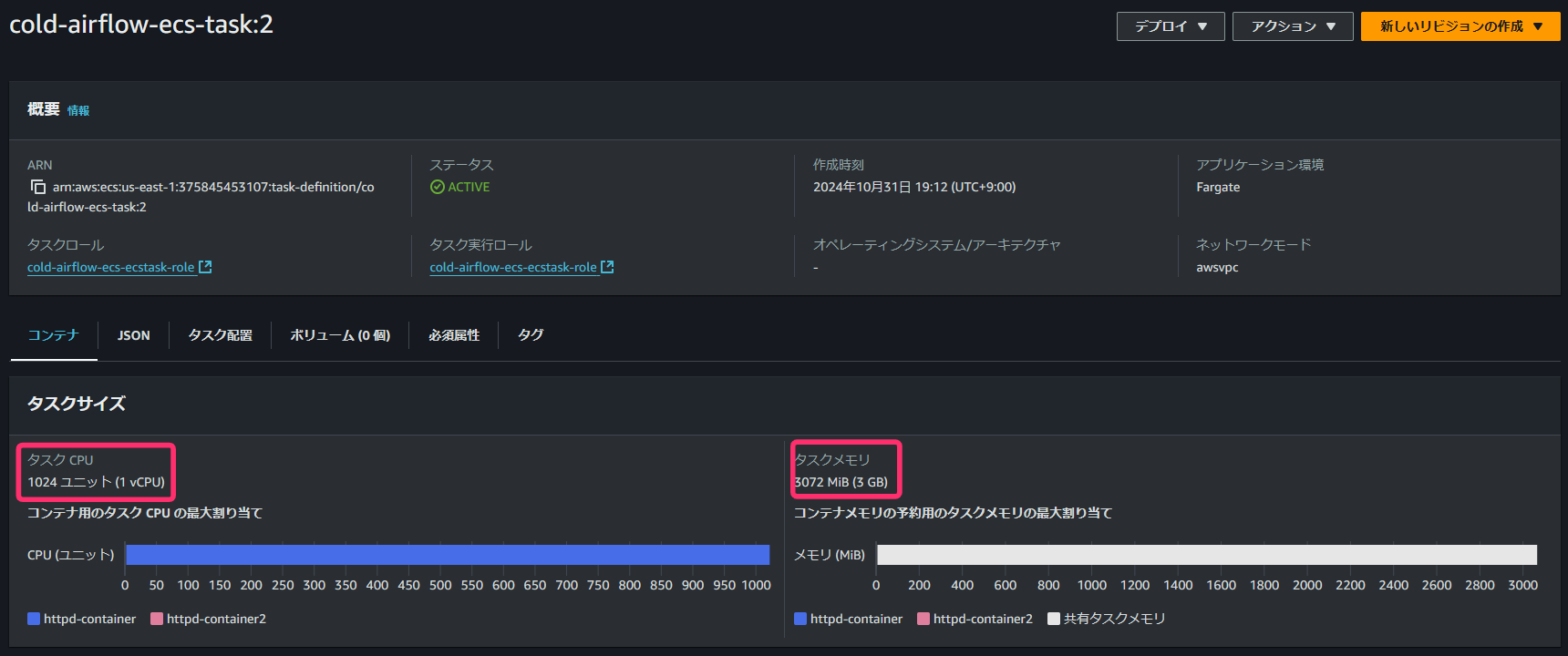Select the タグ tab
The width and height of the screenshot is (1568, 656).
point(531,335)
